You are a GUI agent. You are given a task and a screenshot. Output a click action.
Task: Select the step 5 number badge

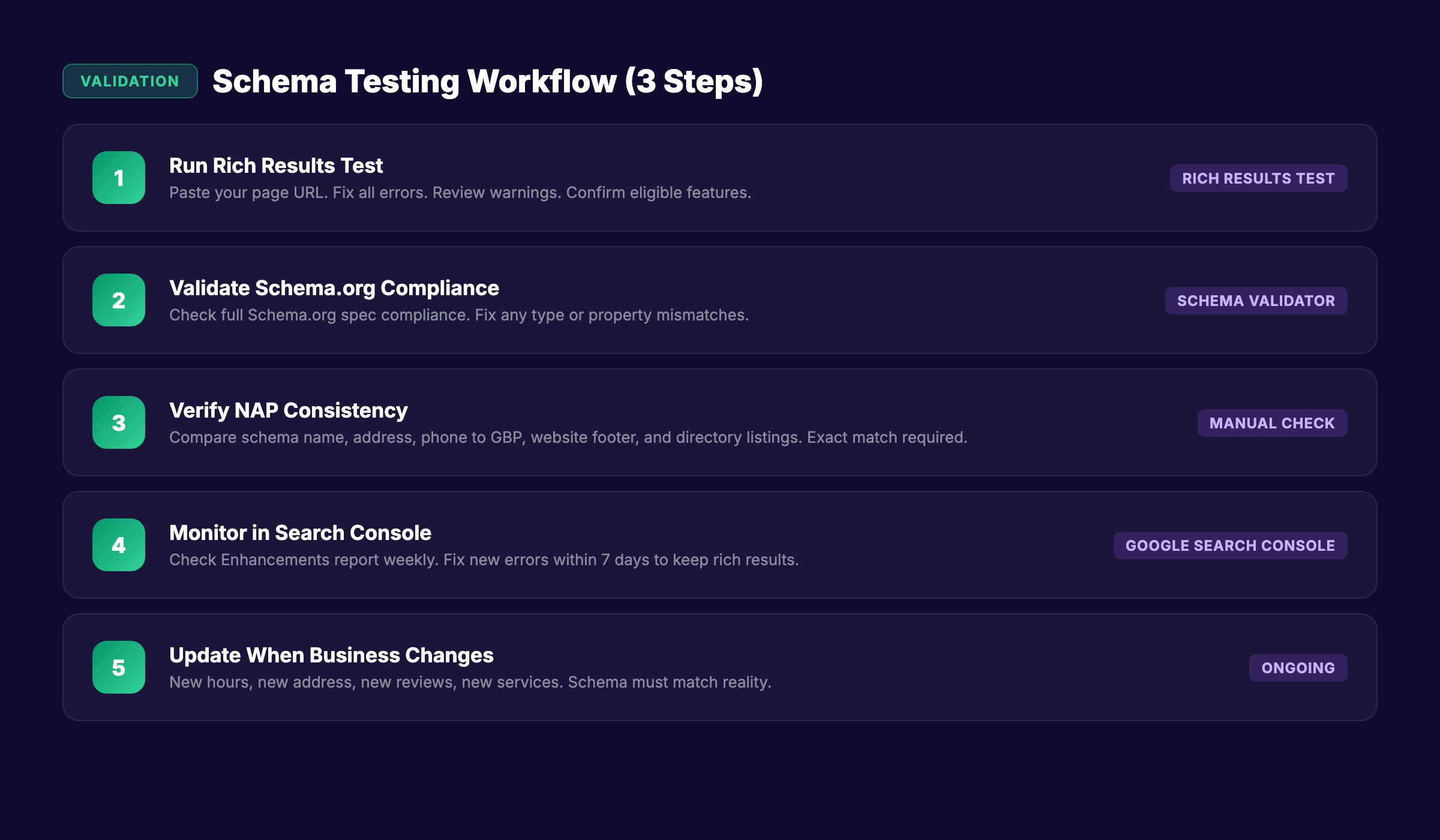tap(118, 668)
